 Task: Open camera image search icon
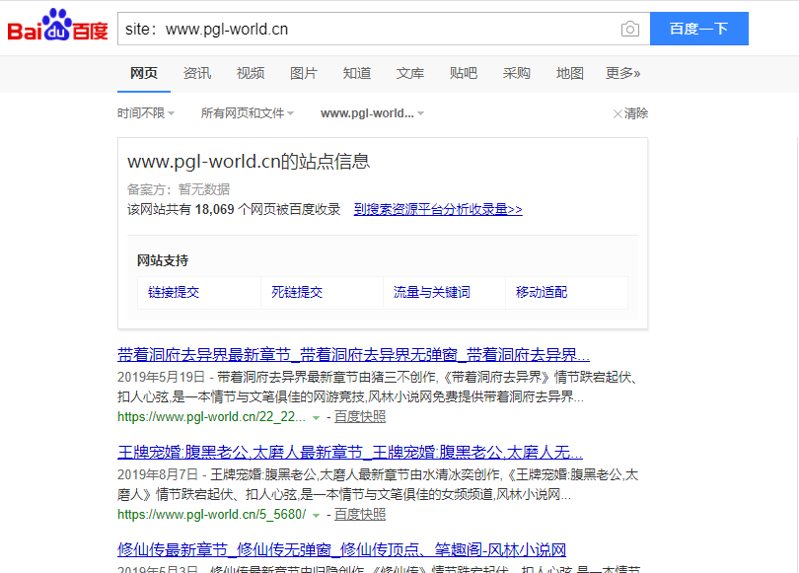[x=630, y=29]
